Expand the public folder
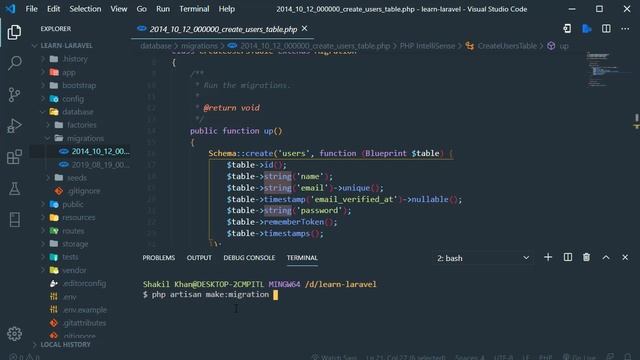 pos(73,204)
